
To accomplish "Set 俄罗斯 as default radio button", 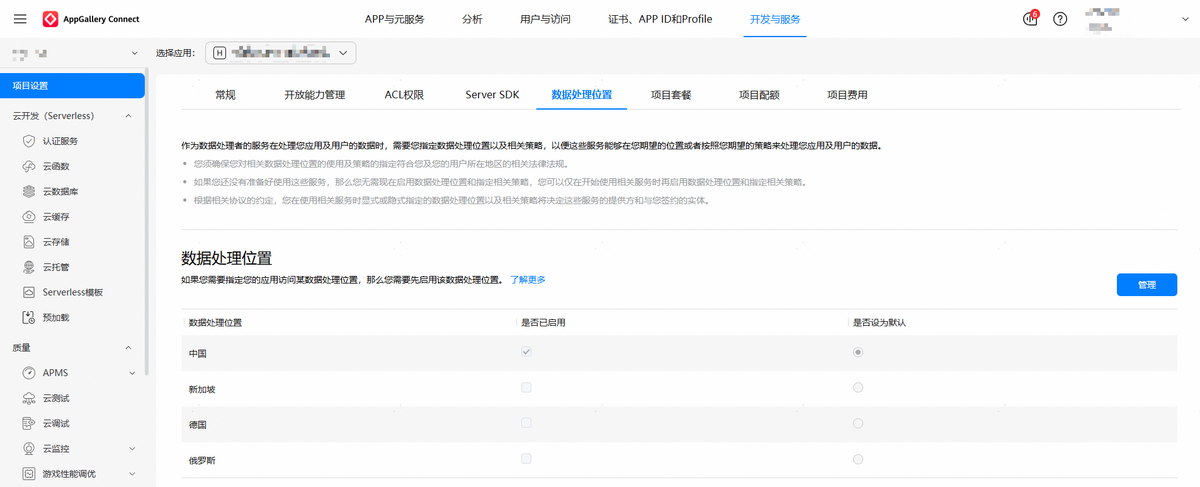I will 858,459.
